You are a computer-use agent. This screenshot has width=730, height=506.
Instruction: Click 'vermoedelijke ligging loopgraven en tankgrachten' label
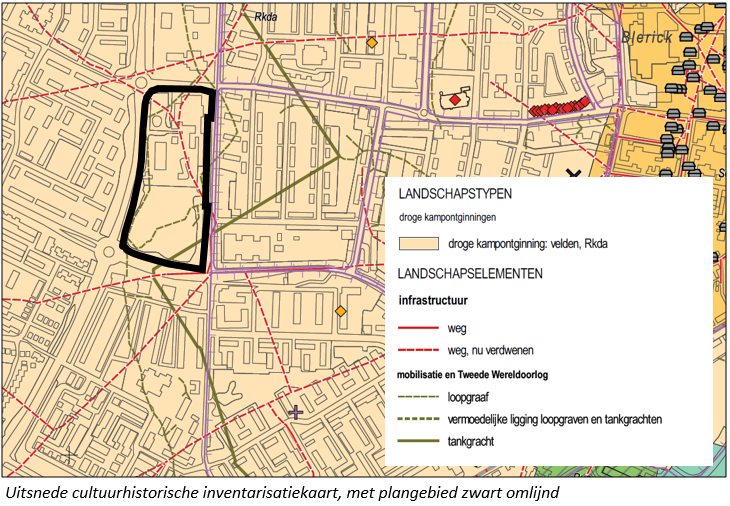554,419
